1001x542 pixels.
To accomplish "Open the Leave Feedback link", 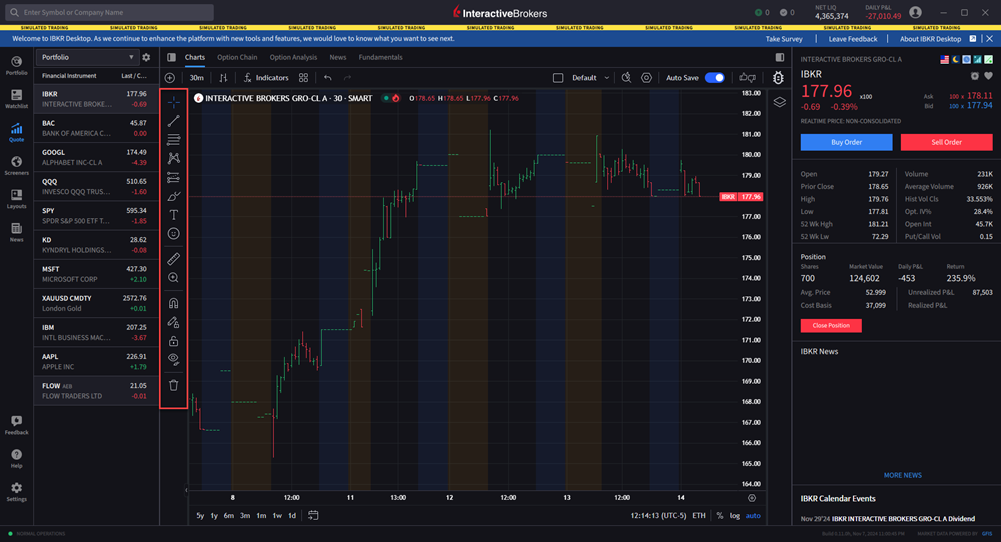I will point(853,39).
